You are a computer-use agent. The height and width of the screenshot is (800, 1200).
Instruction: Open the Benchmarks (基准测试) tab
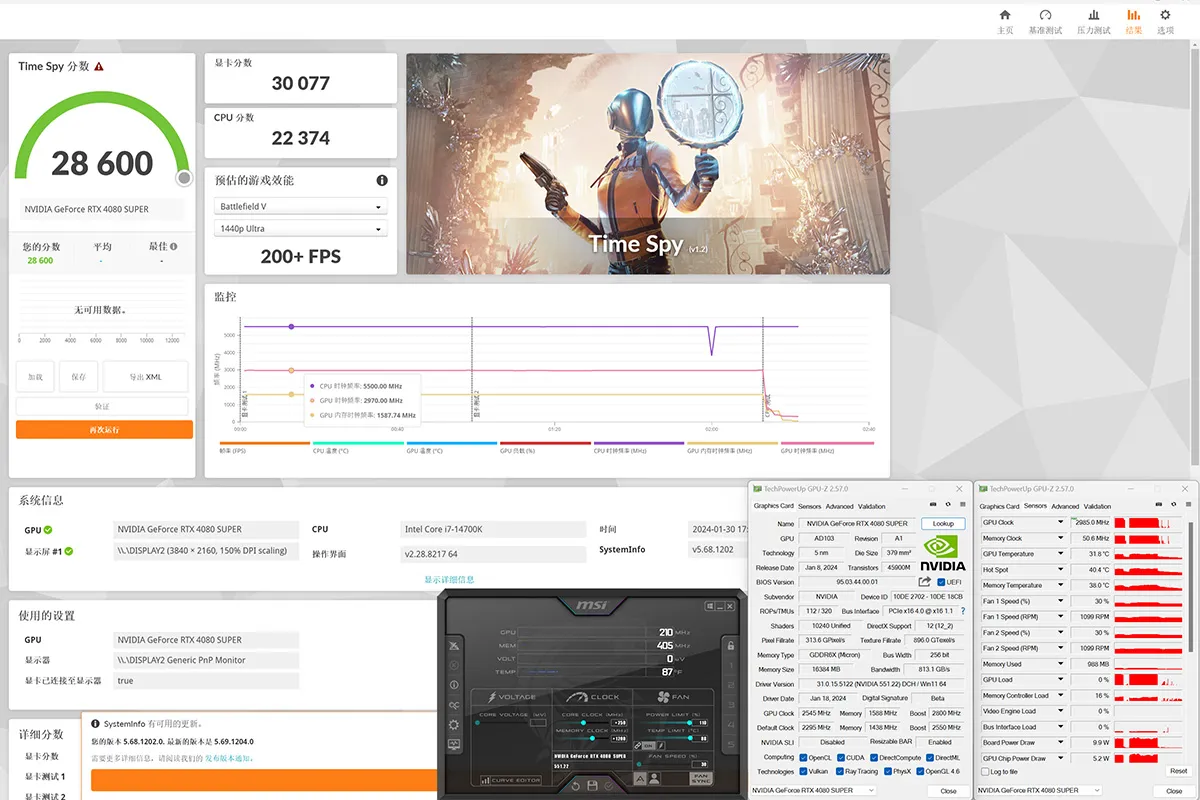tap(1045, 21)
